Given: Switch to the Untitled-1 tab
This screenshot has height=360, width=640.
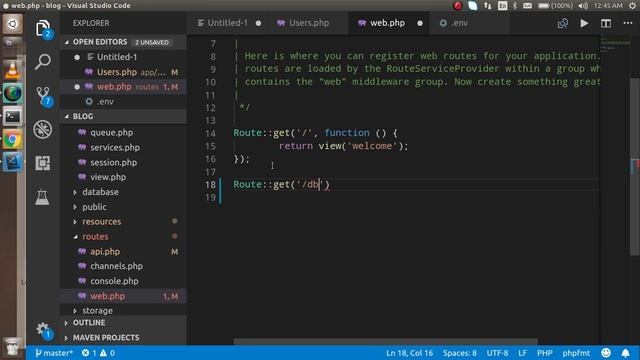Looking at the screenshot, I should coord(227,23).
